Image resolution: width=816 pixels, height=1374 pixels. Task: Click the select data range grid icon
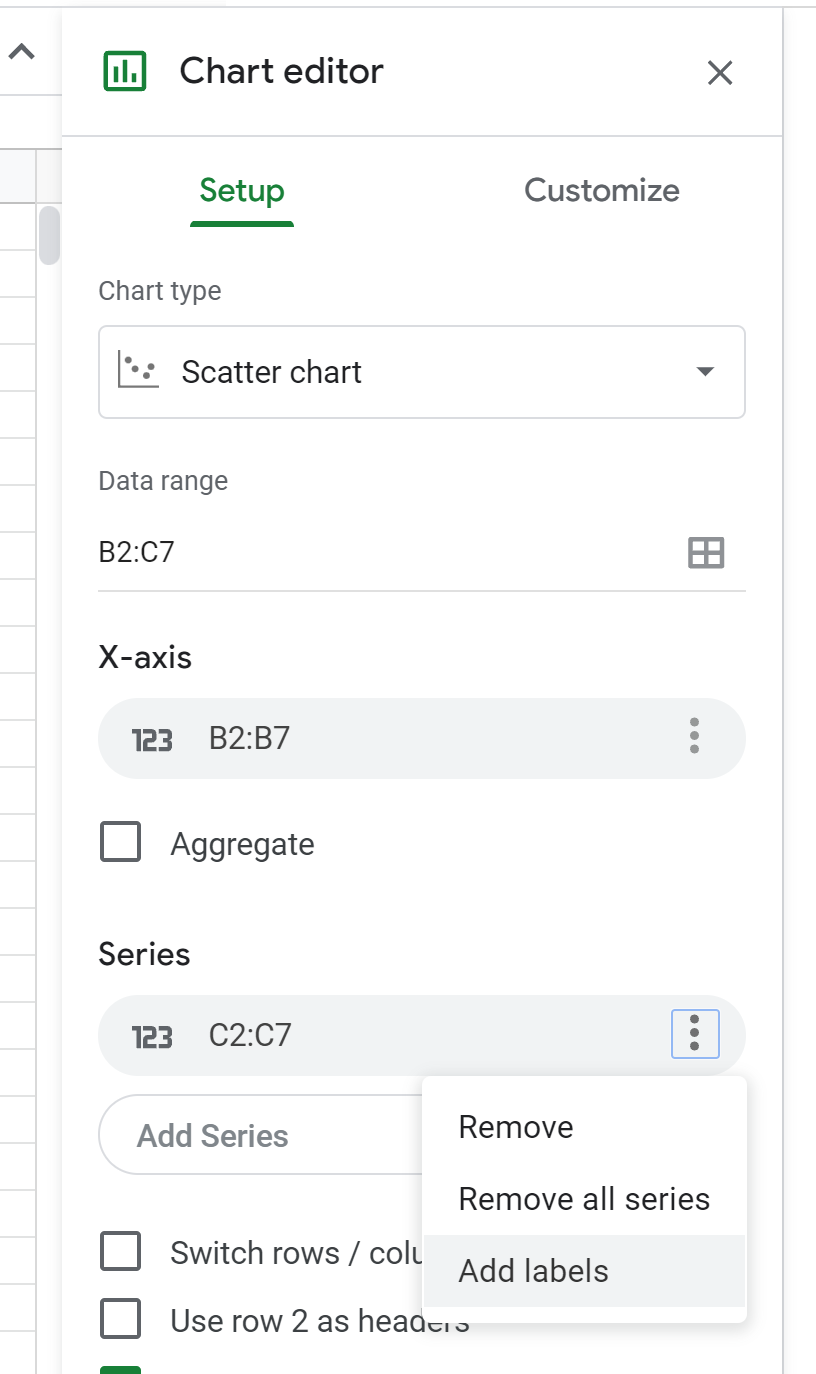coord(706,552)
